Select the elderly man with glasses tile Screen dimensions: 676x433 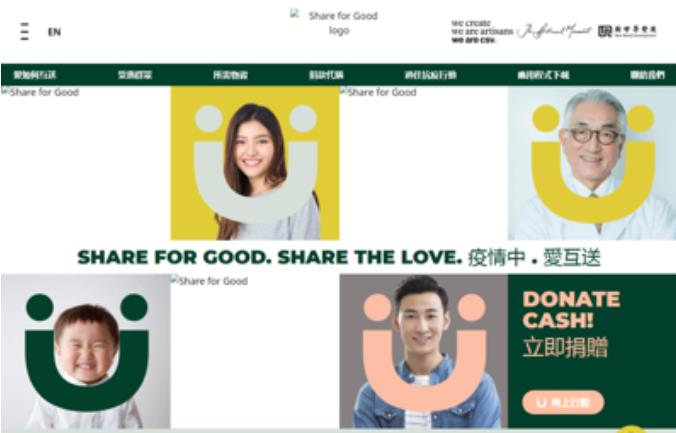click(x=592, y=163)
